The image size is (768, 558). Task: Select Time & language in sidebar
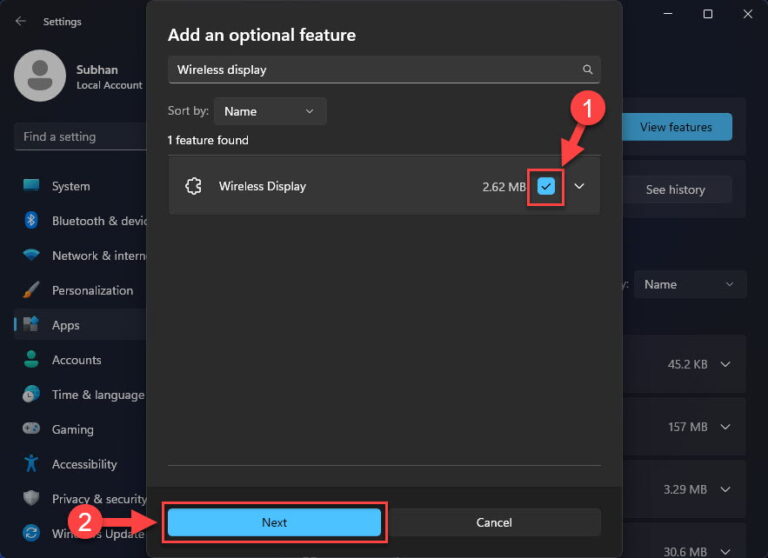point(97,395)
